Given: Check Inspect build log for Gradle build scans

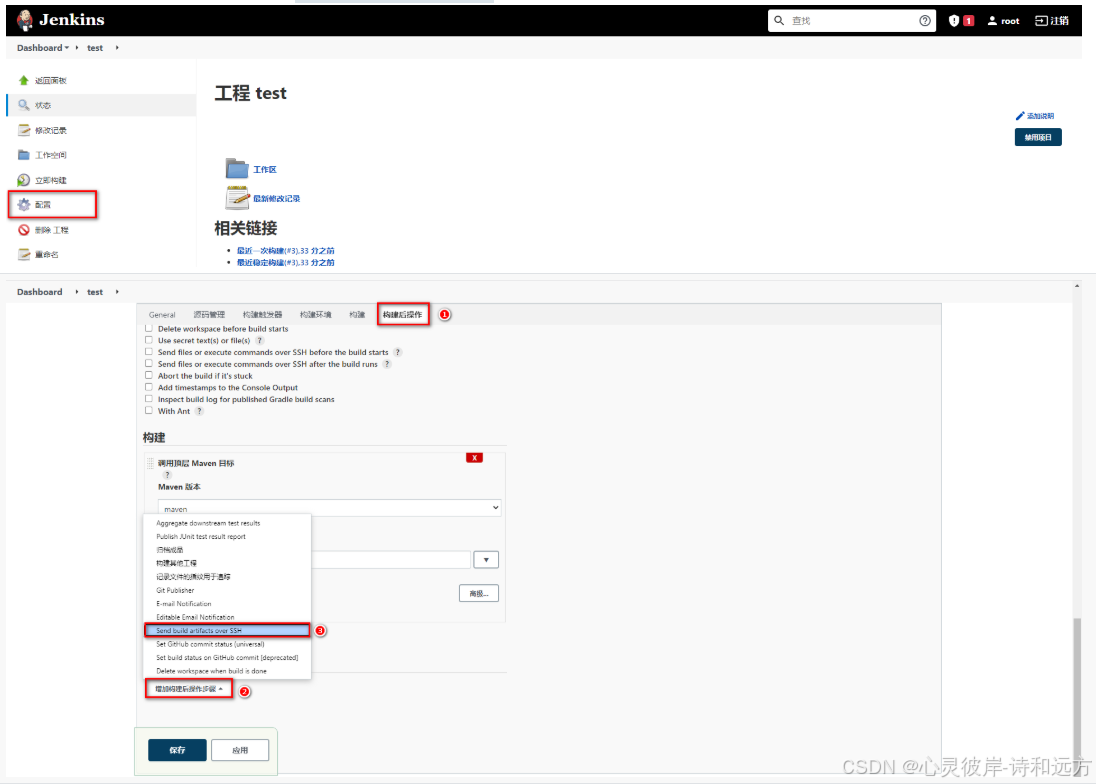Looking at the screenshot, I should [149, 399].
